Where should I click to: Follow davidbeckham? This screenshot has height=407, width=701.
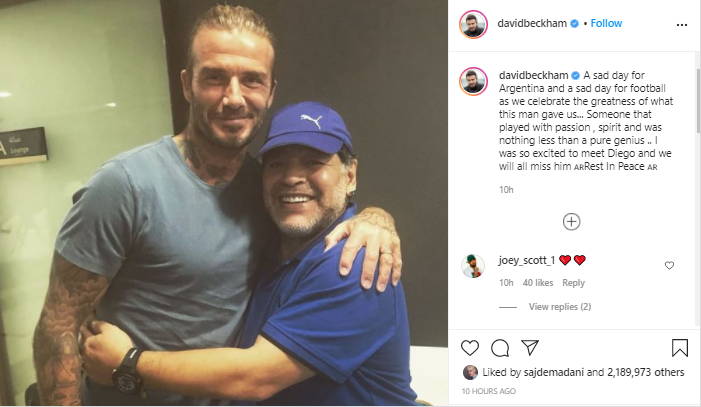coord(606,23)
